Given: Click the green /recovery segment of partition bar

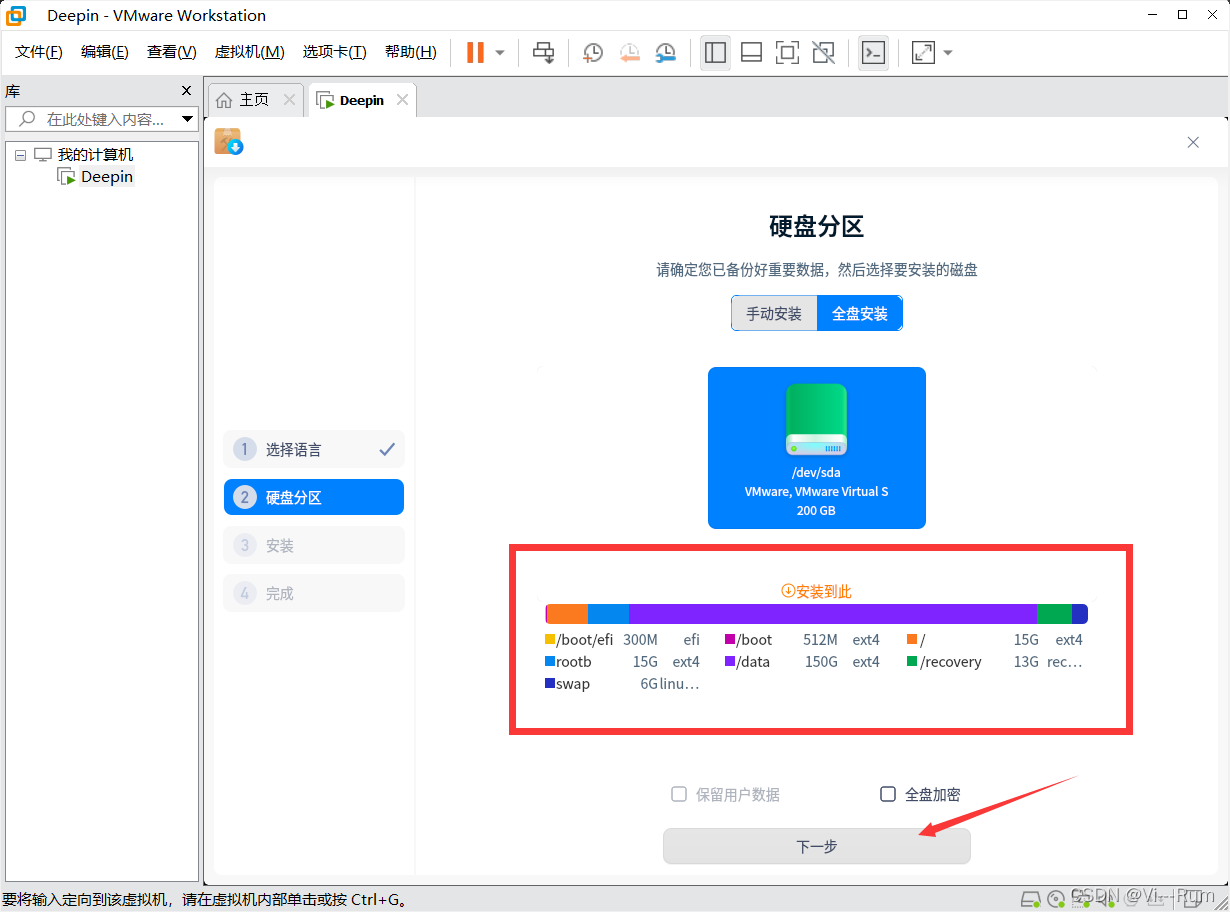Looking at the screenshot, I should 1055,614.
